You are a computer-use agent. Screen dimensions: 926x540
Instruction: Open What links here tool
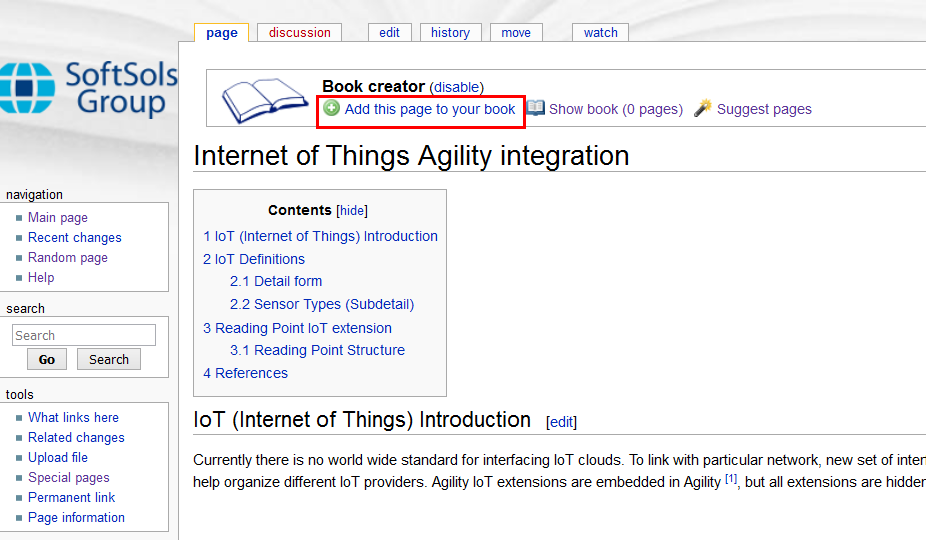pyautogui.click(x=73, y=418)
